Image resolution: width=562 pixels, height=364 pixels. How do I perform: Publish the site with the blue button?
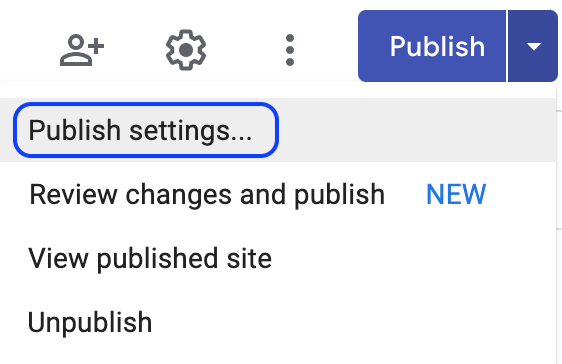(432, 46)
